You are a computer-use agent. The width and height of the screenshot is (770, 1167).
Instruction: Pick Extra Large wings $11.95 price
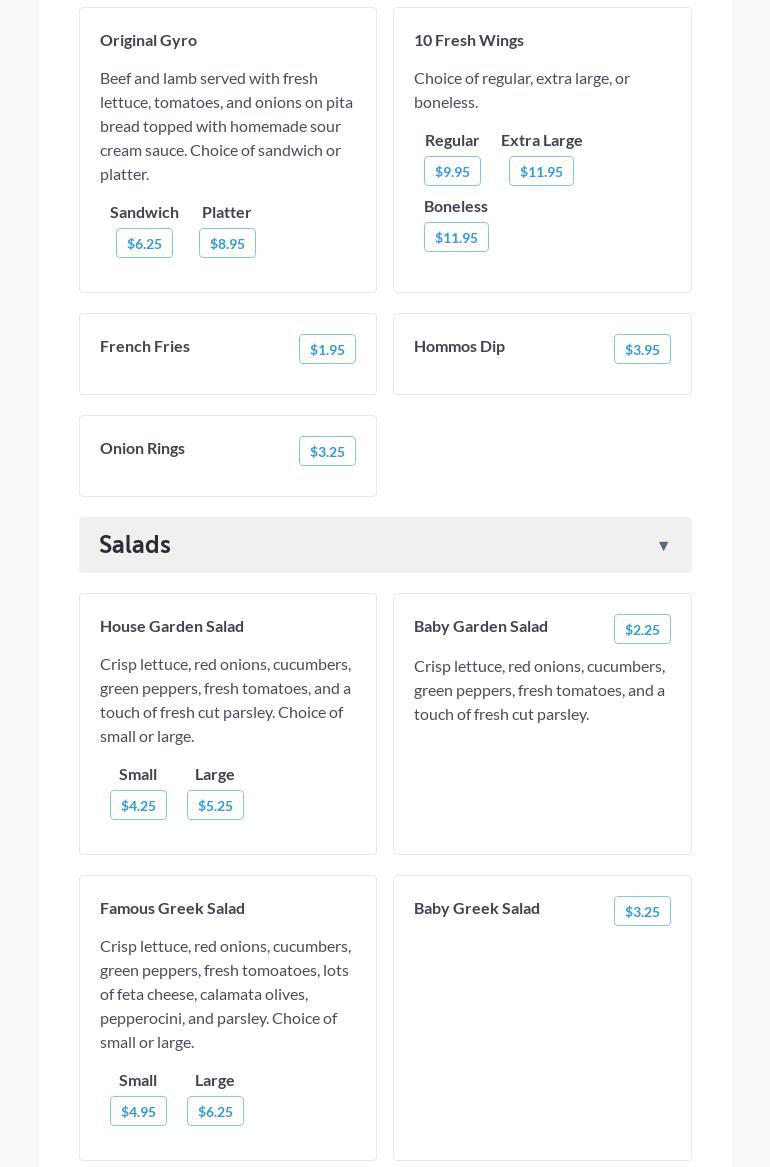[x=541, y=171]
